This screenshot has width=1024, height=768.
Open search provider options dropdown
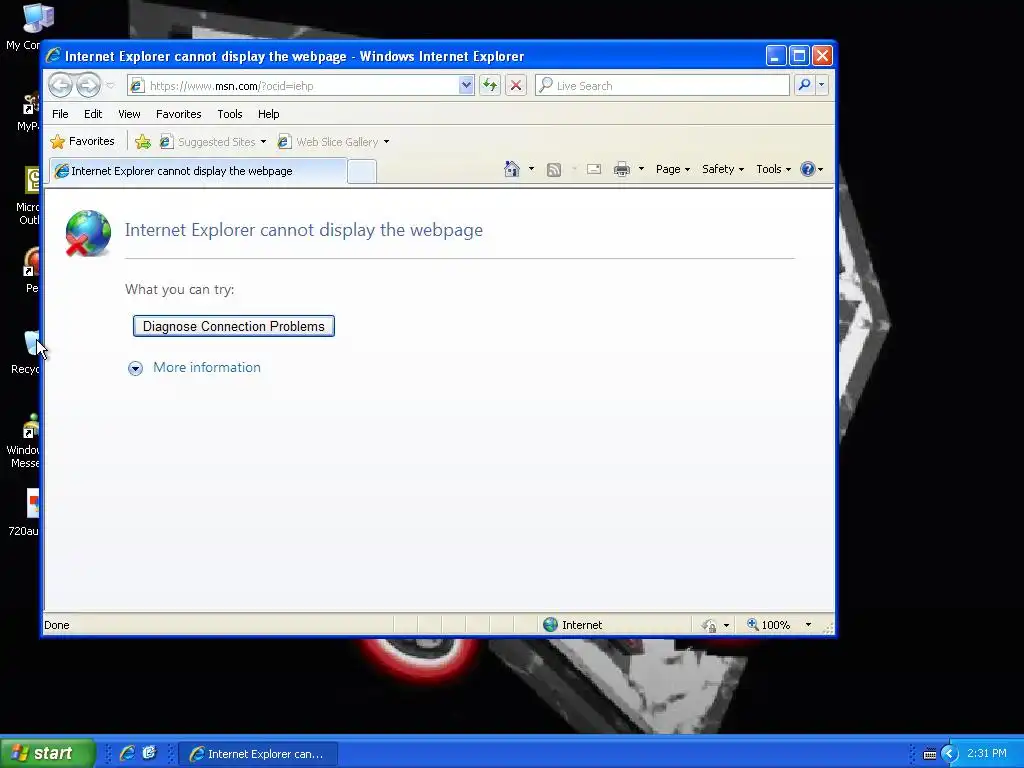pos(822,85)
